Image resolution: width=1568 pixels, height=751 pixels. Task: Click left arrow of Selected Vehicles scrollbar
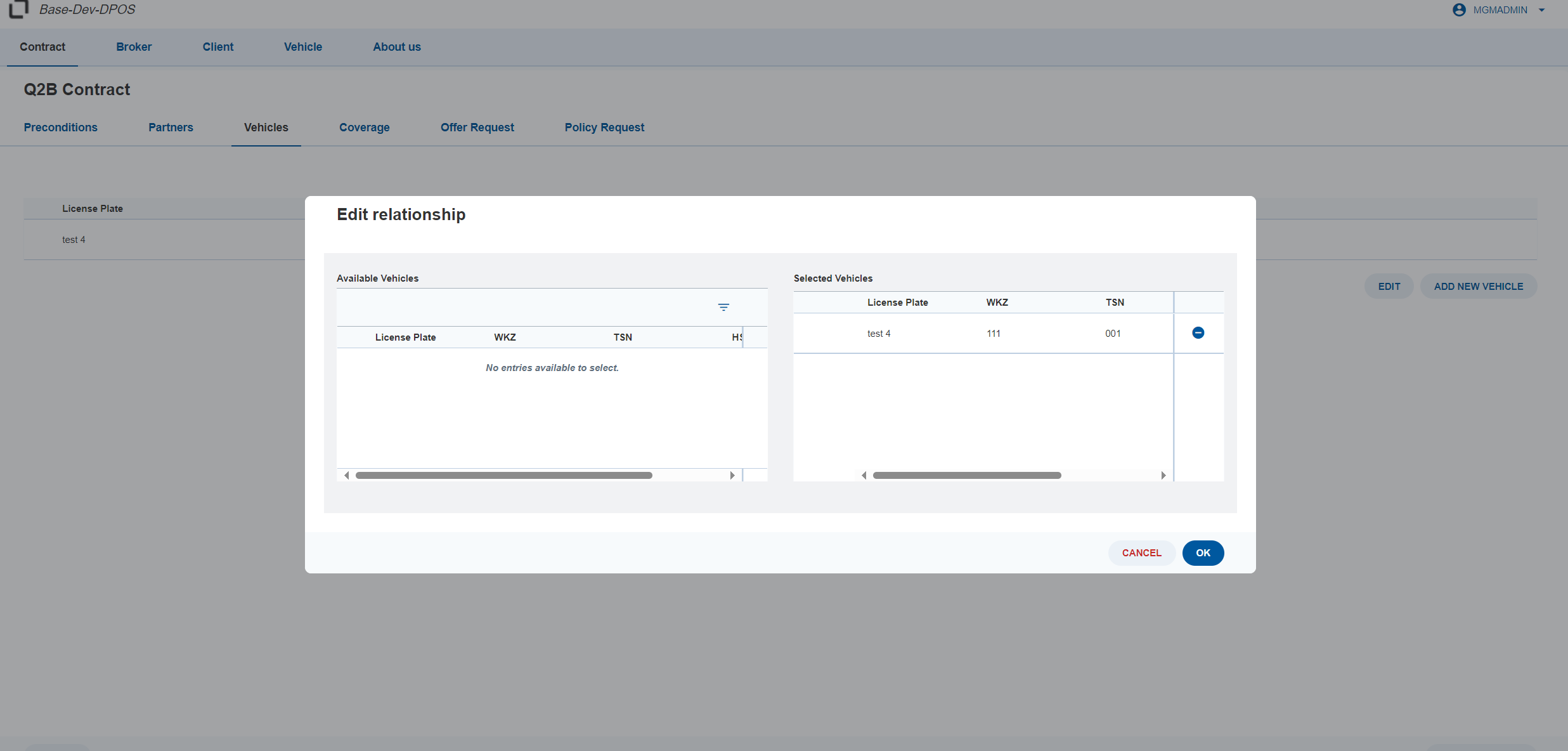864,475
